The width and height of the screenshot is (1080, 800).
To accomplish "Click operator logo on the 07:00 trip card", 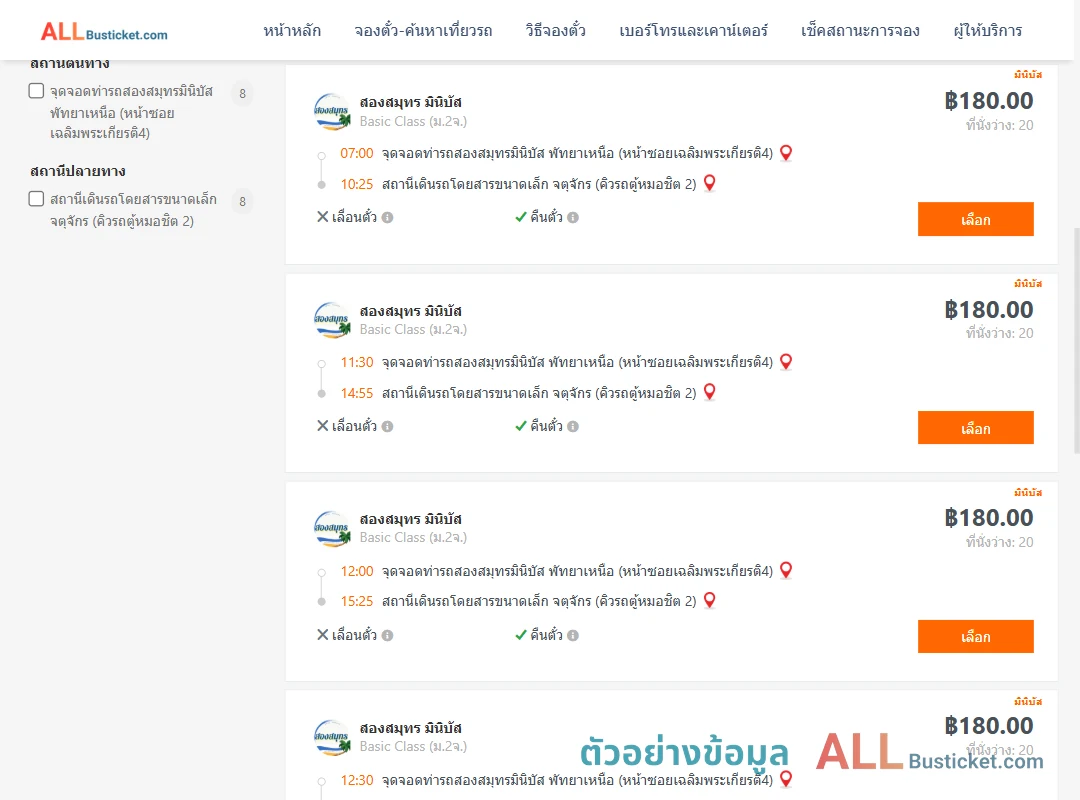I will 333,112.
